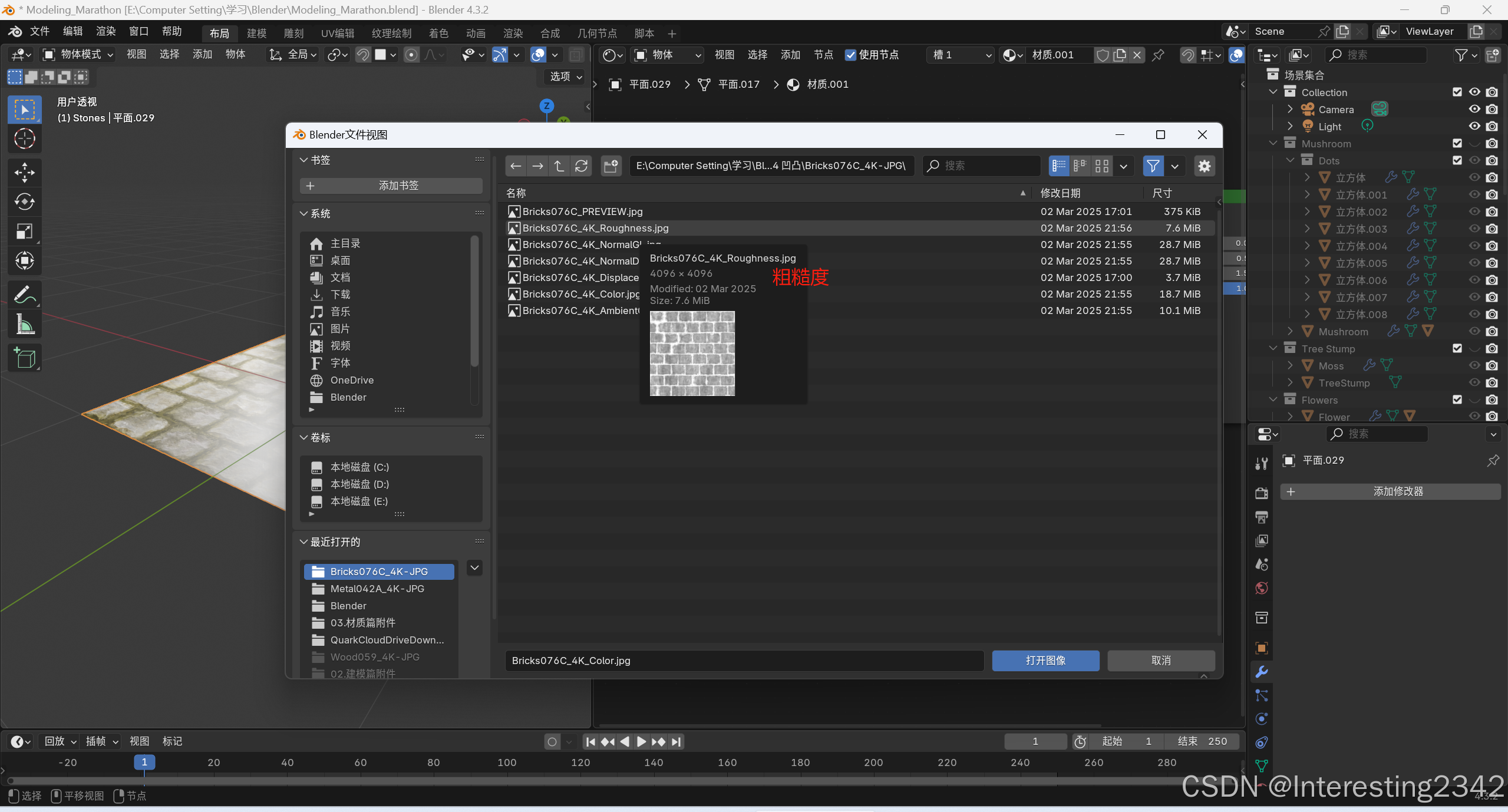Switch to the UV Editing workspace tab
The image size is (1508, 812).
337,34
